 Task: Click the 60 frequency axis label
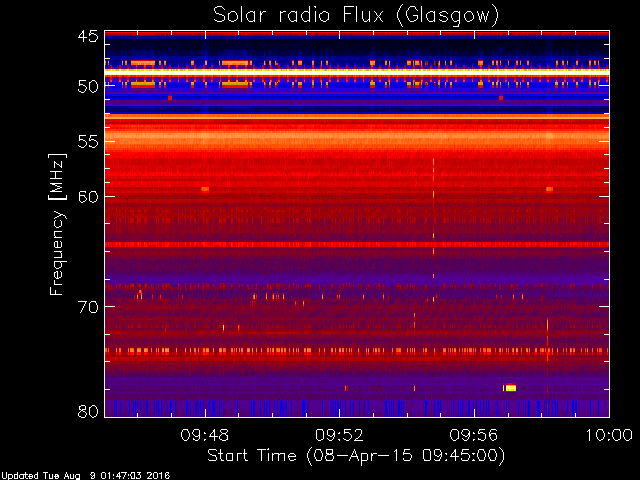pos(88,197)
